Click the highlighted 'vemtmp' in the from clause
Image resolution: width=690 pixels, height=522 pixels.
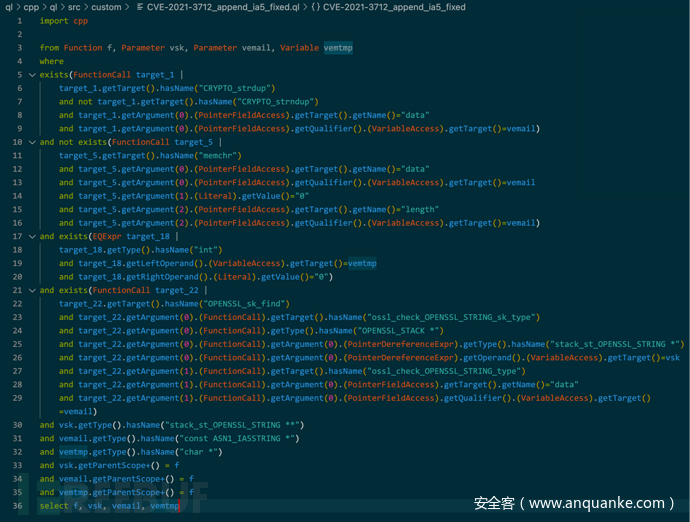tap(337, 48)
